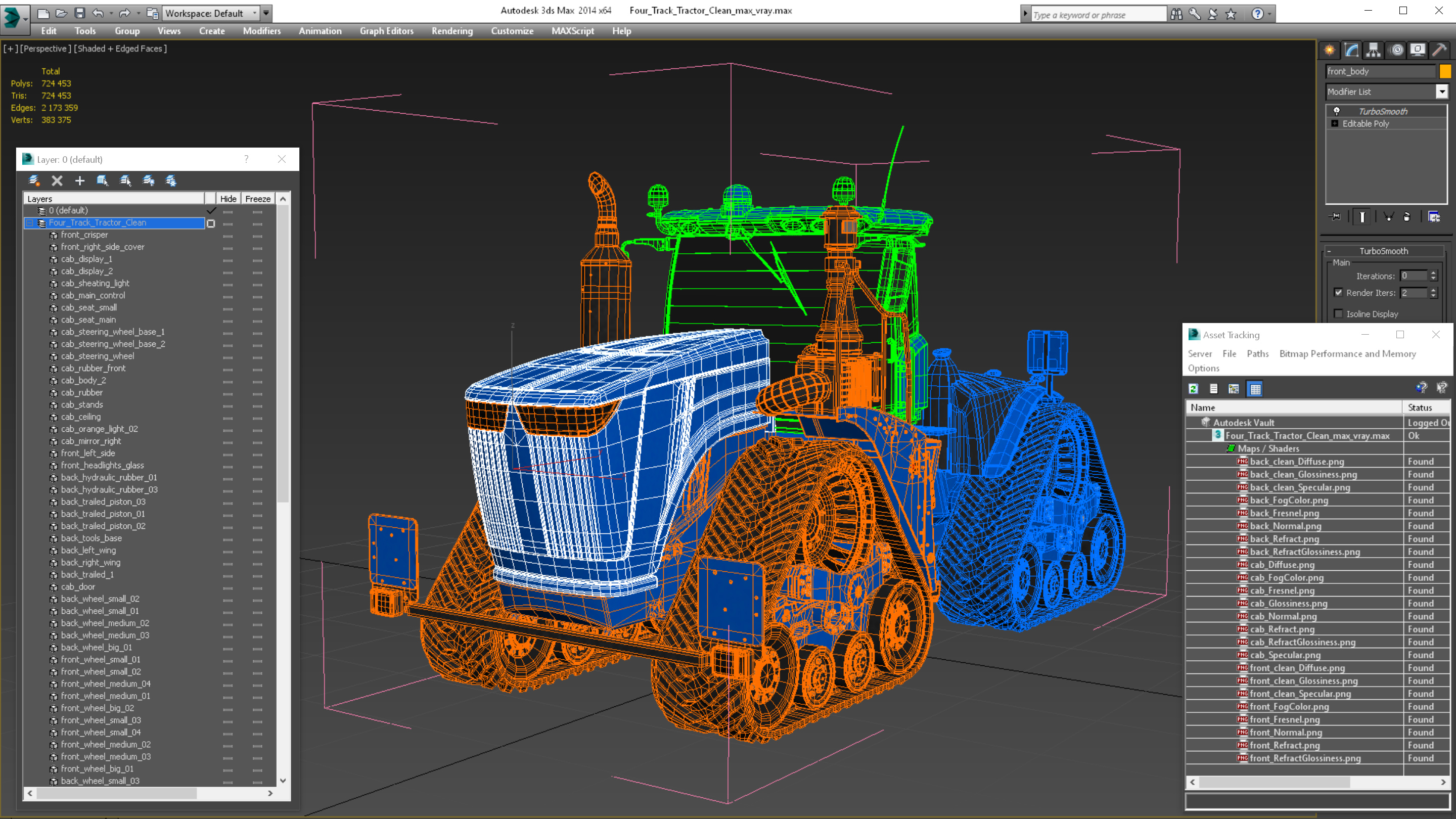Click the orange object color swatch
The width and height of the screenshot is (1456, 819).
[1445, 71]
